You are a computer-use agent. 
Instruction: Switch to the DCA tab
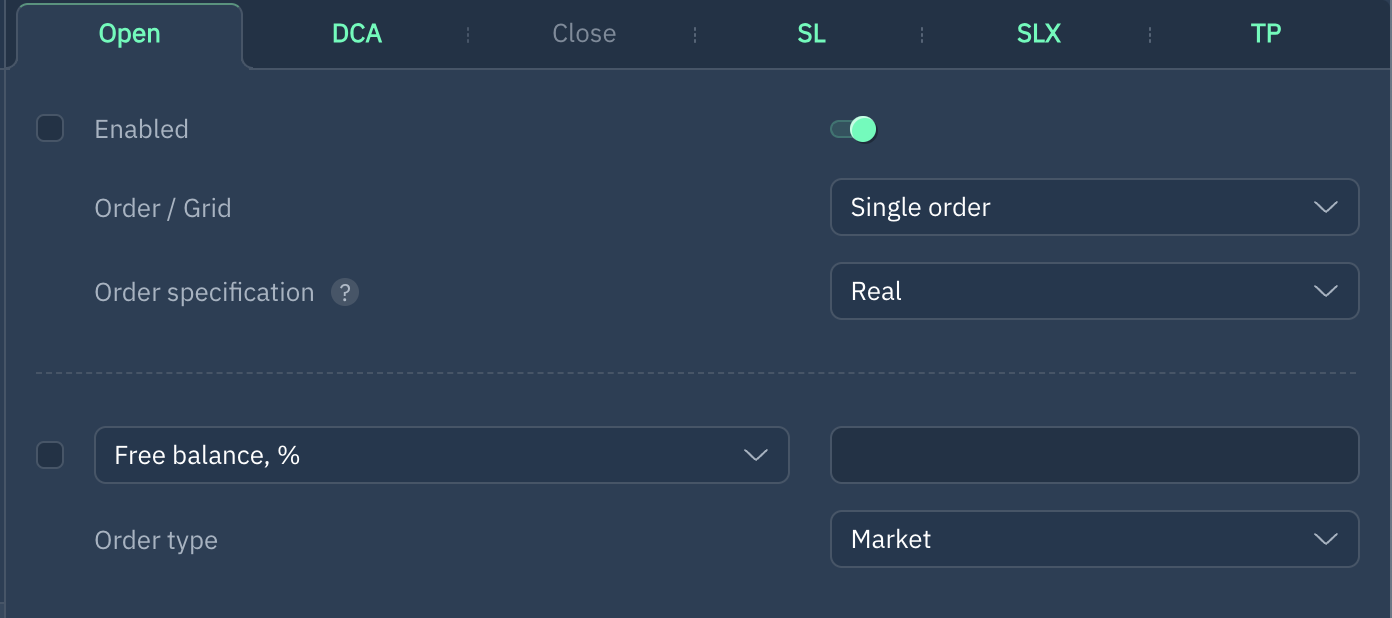[357, 34]
